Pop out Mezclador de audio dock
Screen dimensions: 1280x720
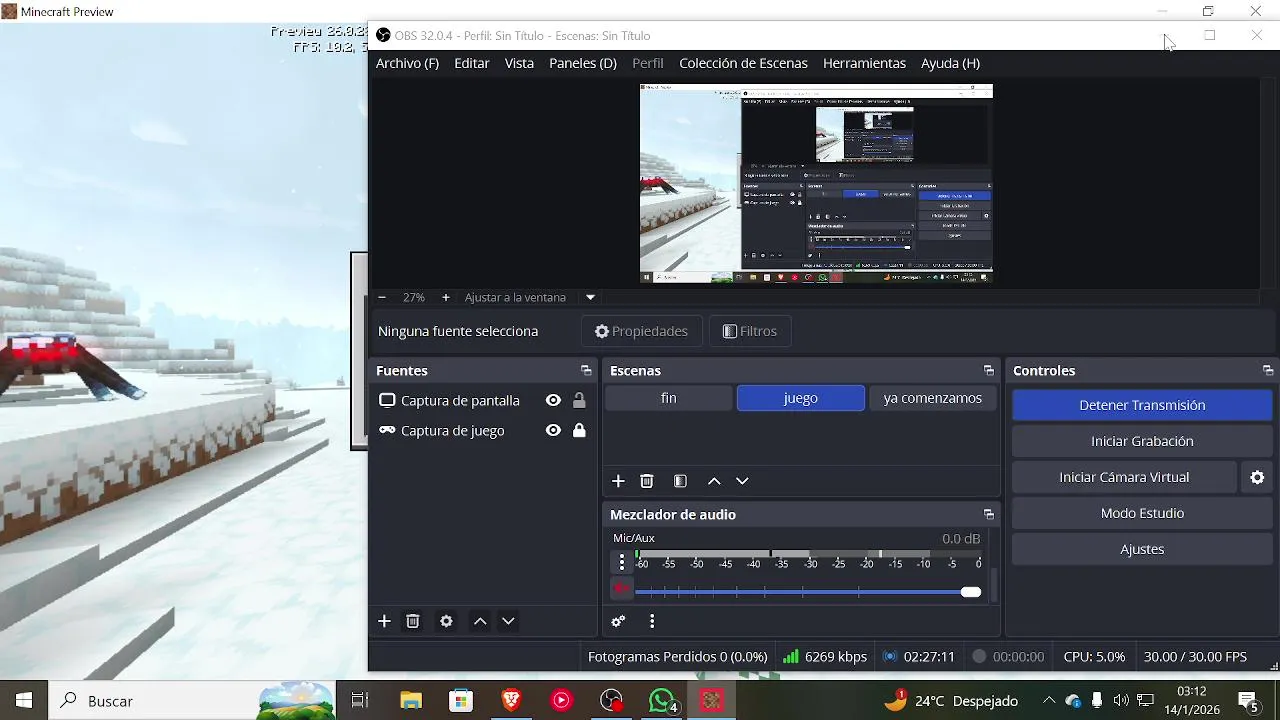pyautogui.click(x=988, y=515)
